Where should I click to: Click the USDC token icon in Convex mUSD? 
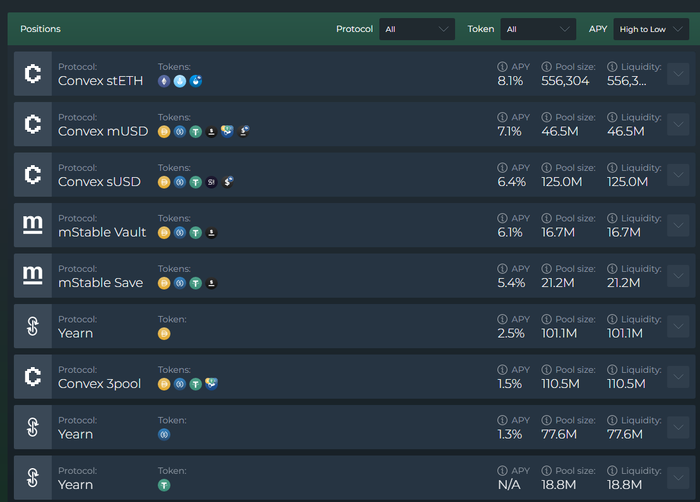point(180,132)
